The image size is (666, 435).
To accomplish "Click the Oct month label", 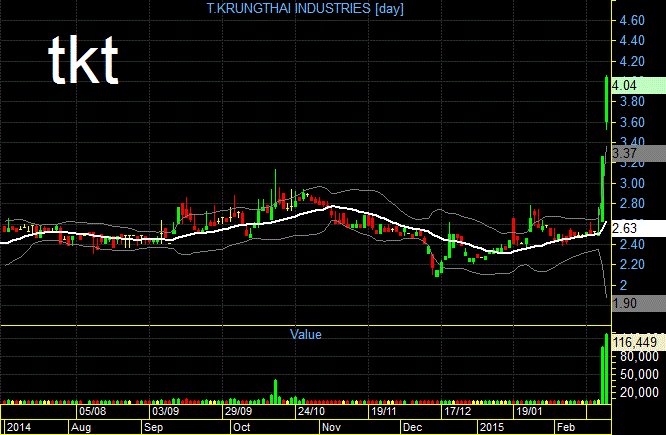I will [x=242, y=427].
